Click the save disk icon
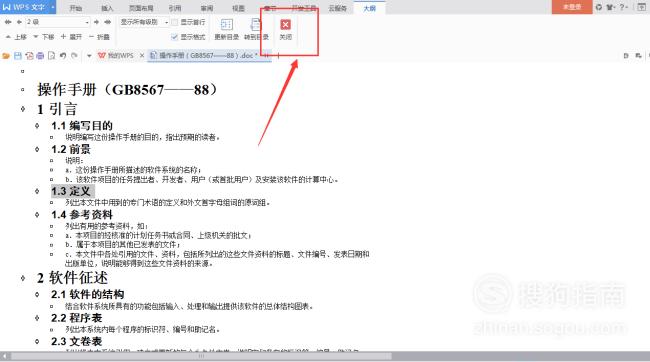This screenshot has height=362, width=650. click(x=18, y=56)
